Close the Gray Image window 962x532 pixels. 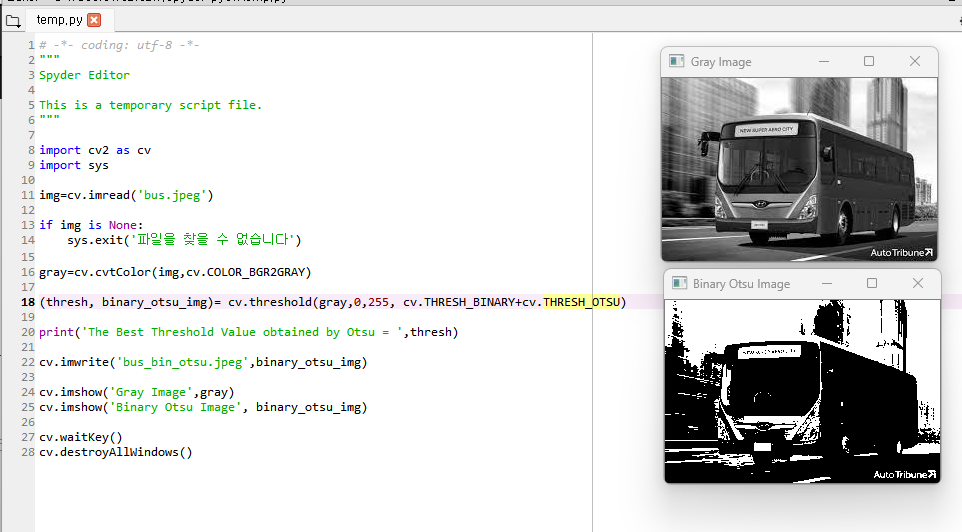[915, 61]
